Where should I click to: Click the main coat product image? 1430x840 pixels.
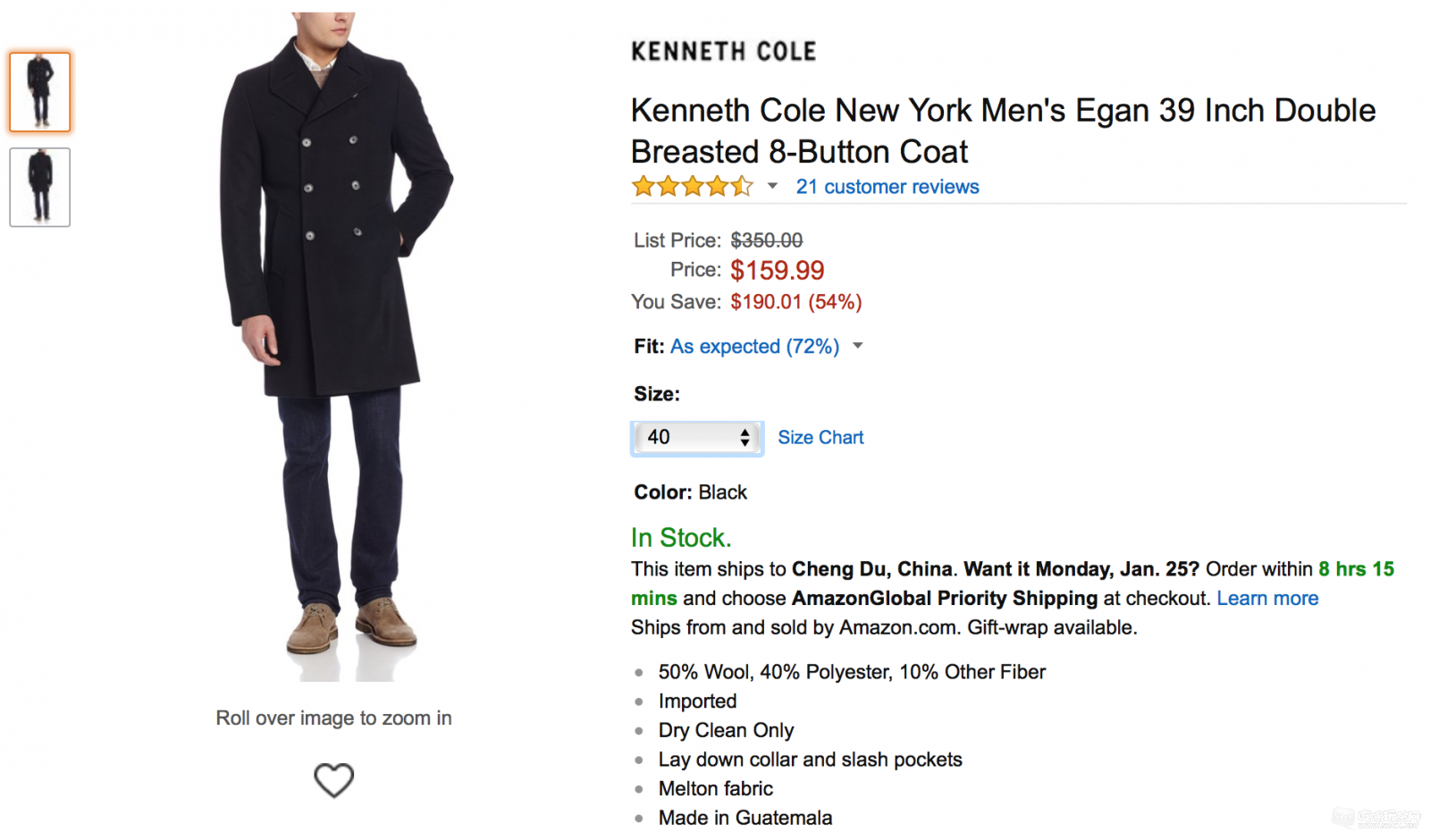pyautogui.click(x=337, y=347)
